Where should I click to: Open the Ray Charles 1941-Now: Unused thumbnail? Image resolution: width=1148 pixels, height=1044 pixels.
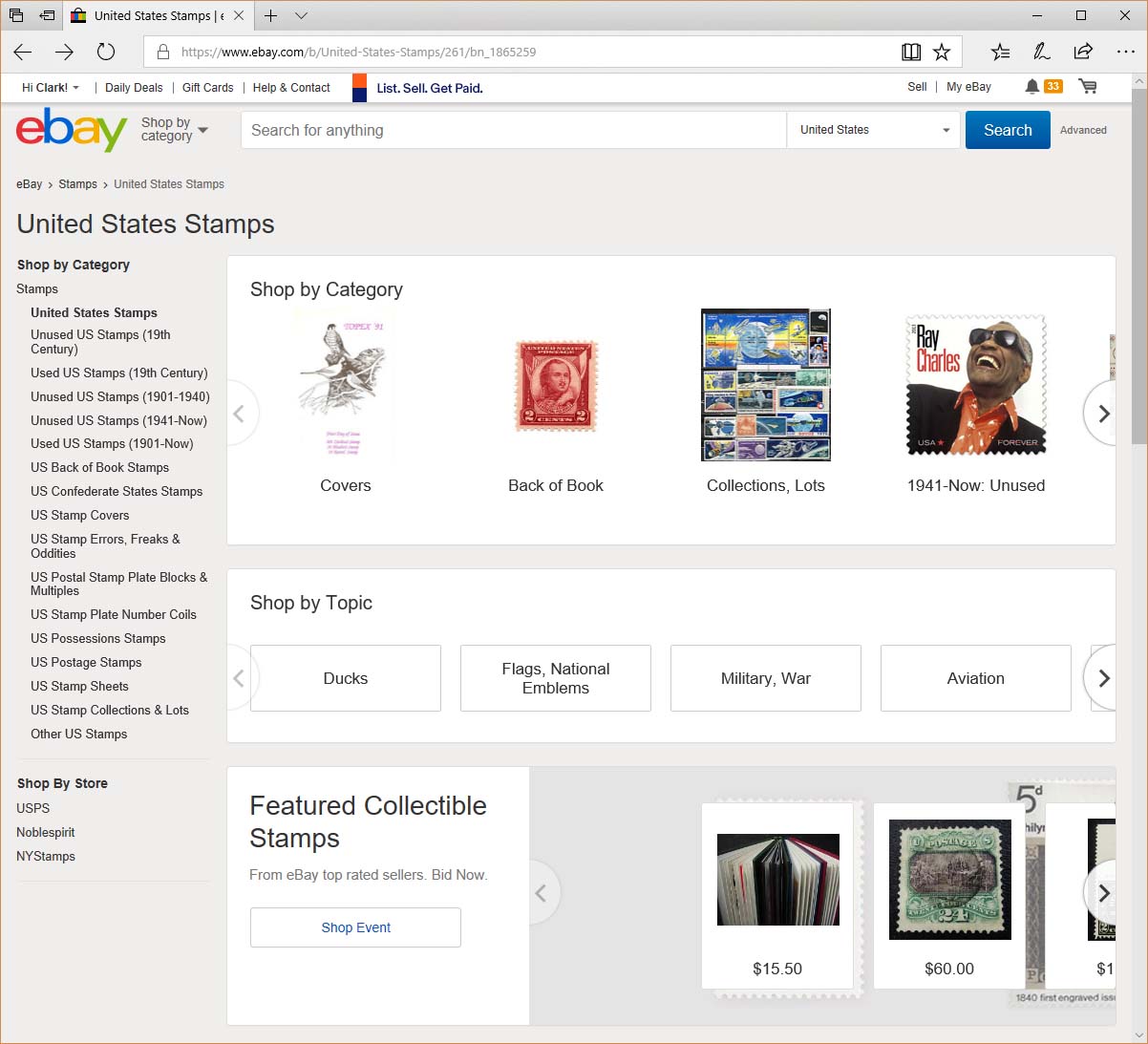click(x=976, y=385)
